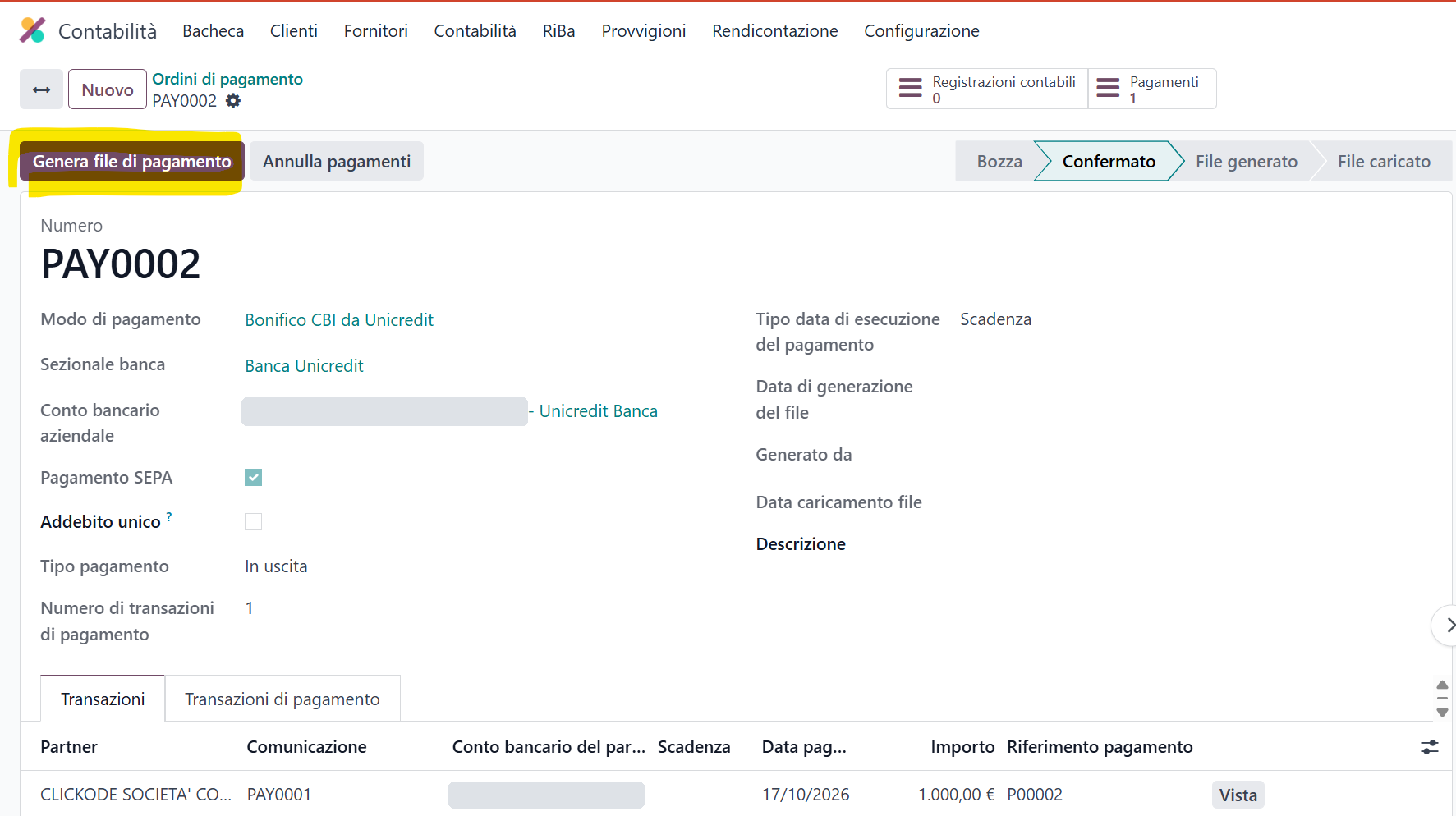Open the Configurazione menu

pos(921,31)
